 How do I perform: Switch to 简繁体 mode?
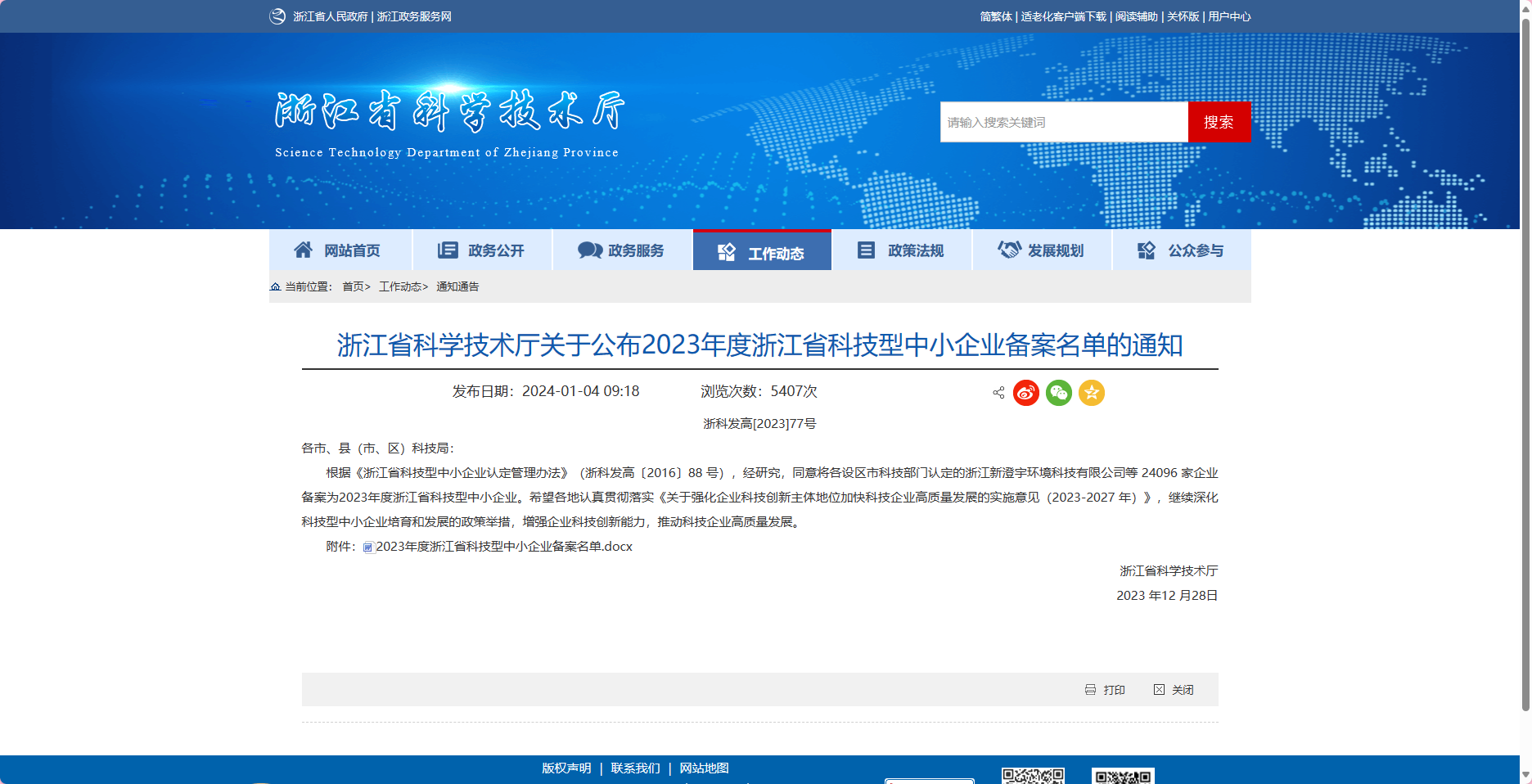click(x=996, y=16)
